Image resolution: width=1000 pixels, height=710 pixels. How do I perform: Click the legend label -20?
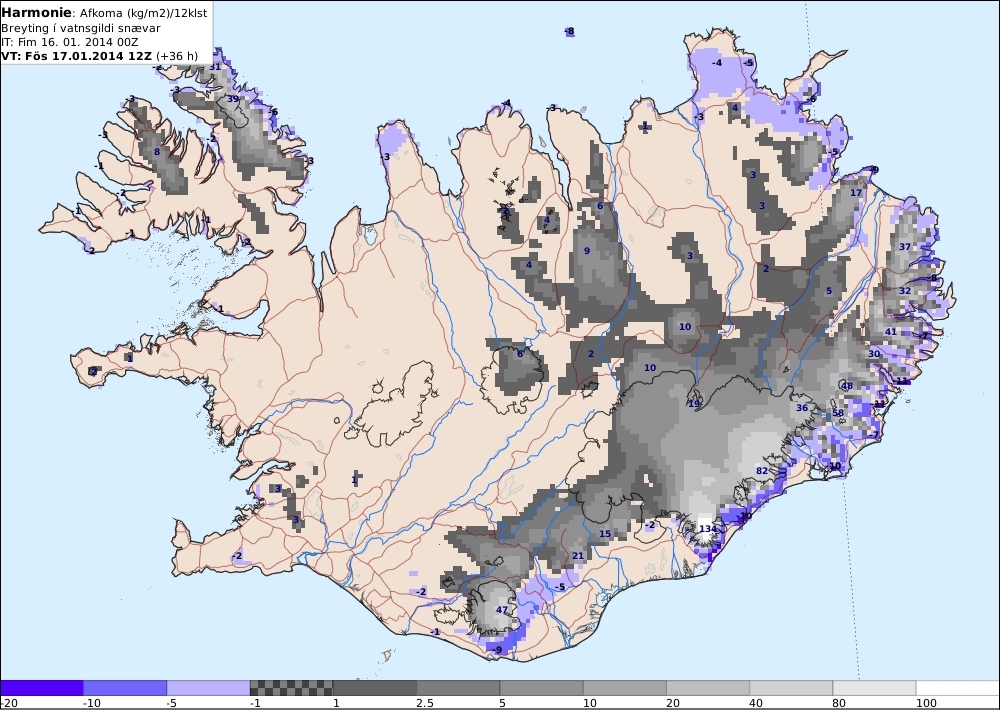tap(9, 703)
